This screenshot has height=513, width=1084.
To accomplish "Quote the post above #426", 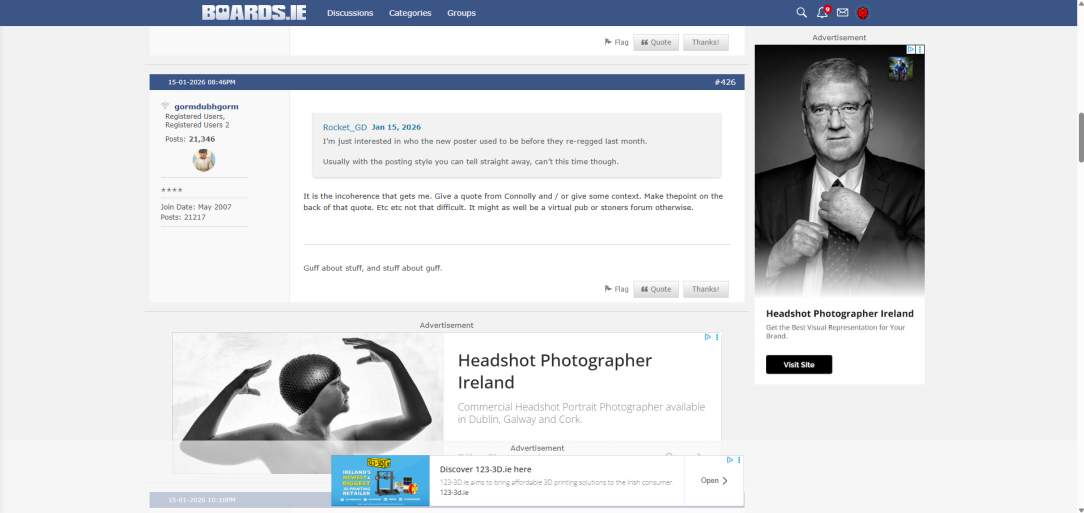I will (x=656, y=42).
